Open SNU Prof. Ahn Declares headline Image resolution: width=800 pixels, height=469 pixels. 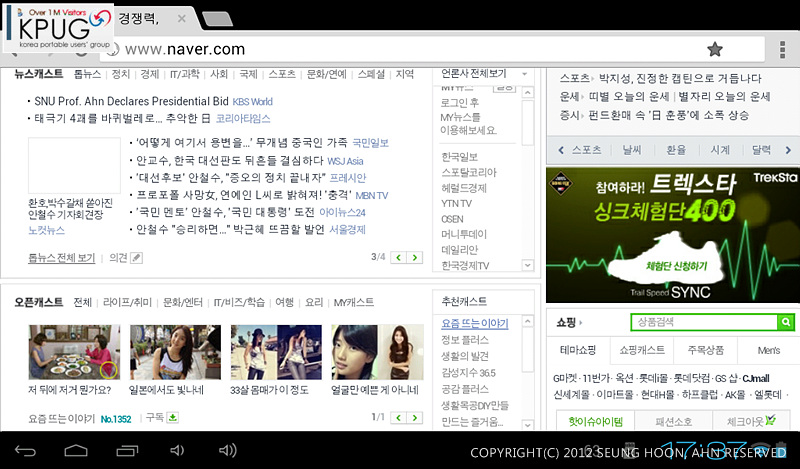131,101
